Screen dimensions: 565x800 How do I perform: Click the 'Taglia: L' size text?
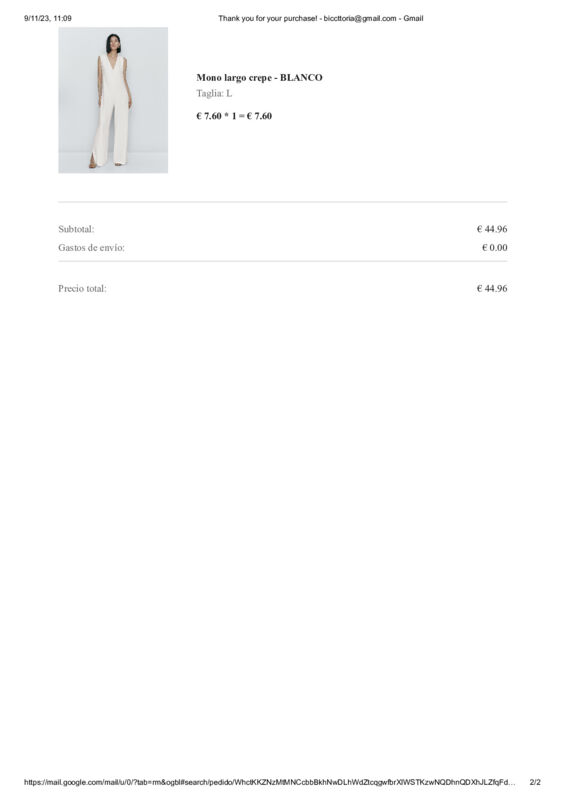(x=214, y=93)
